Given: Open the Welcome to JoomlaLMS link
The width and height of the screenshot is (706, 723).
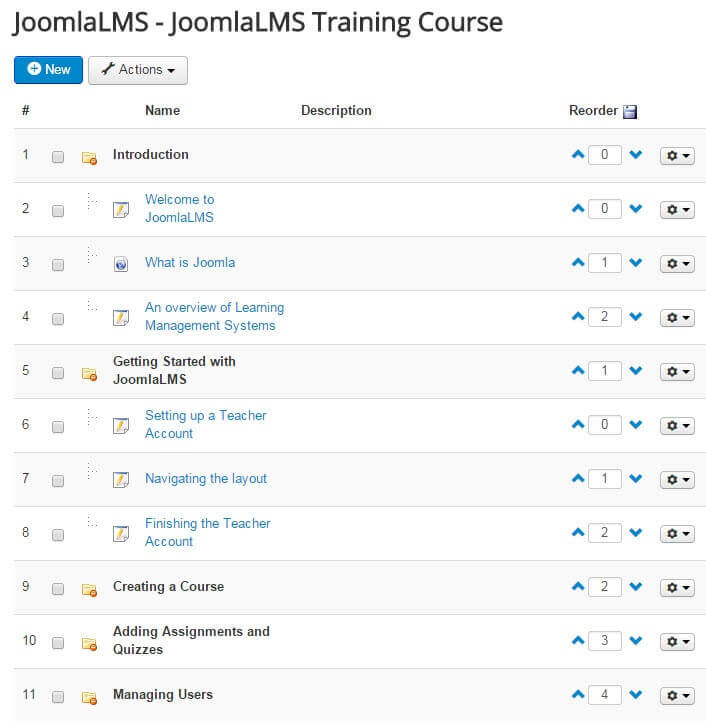Looking at the screenshot, I should pos(179,208).
